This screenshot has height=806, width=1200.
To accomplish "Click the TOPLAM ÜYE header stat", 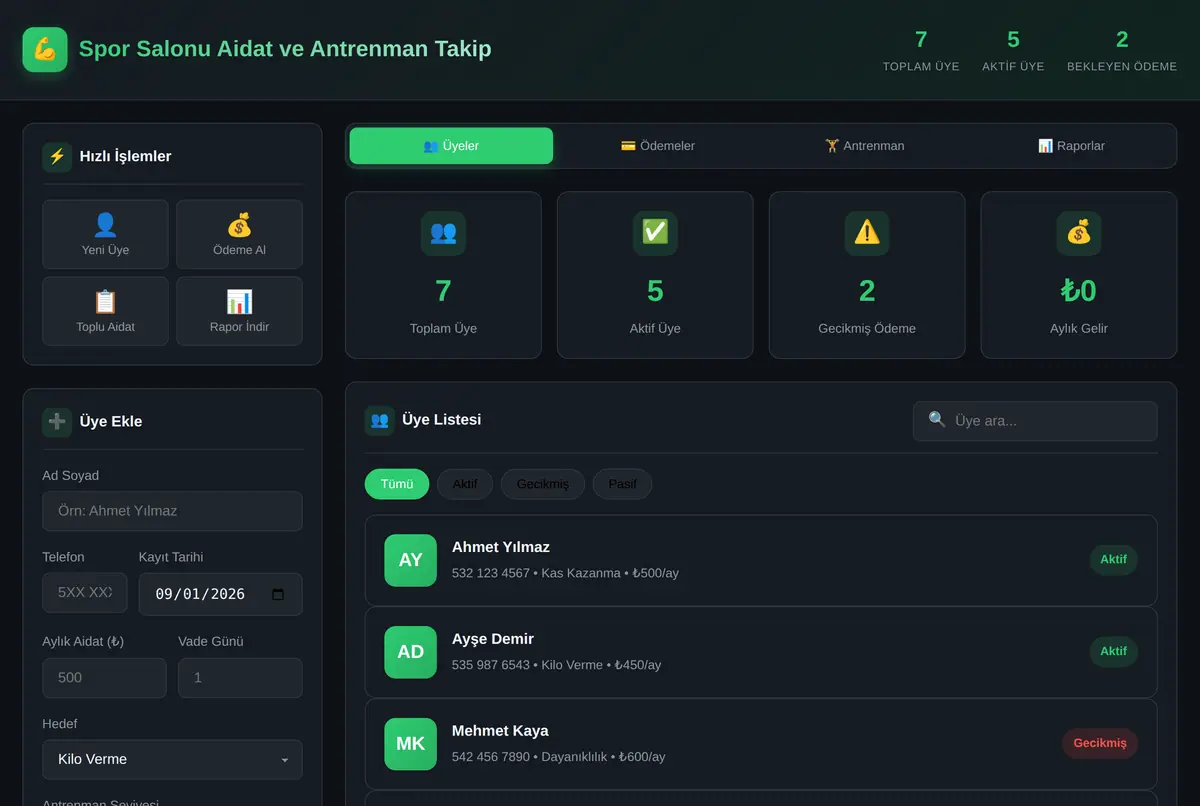I will (x=921, y=50).
